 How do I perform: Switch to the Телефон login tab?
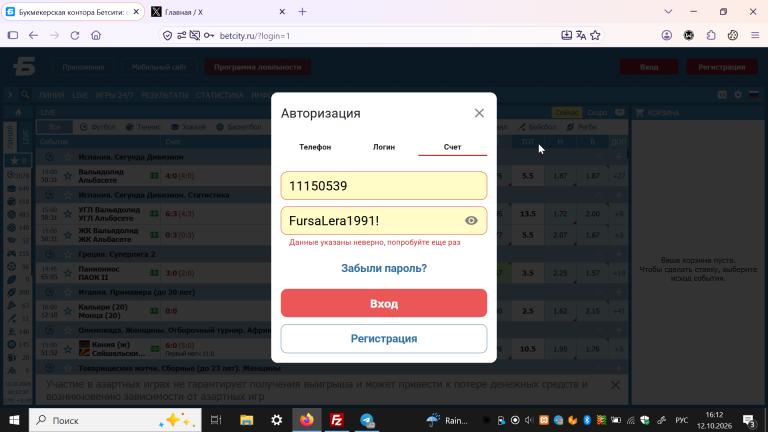coord(315,147)
